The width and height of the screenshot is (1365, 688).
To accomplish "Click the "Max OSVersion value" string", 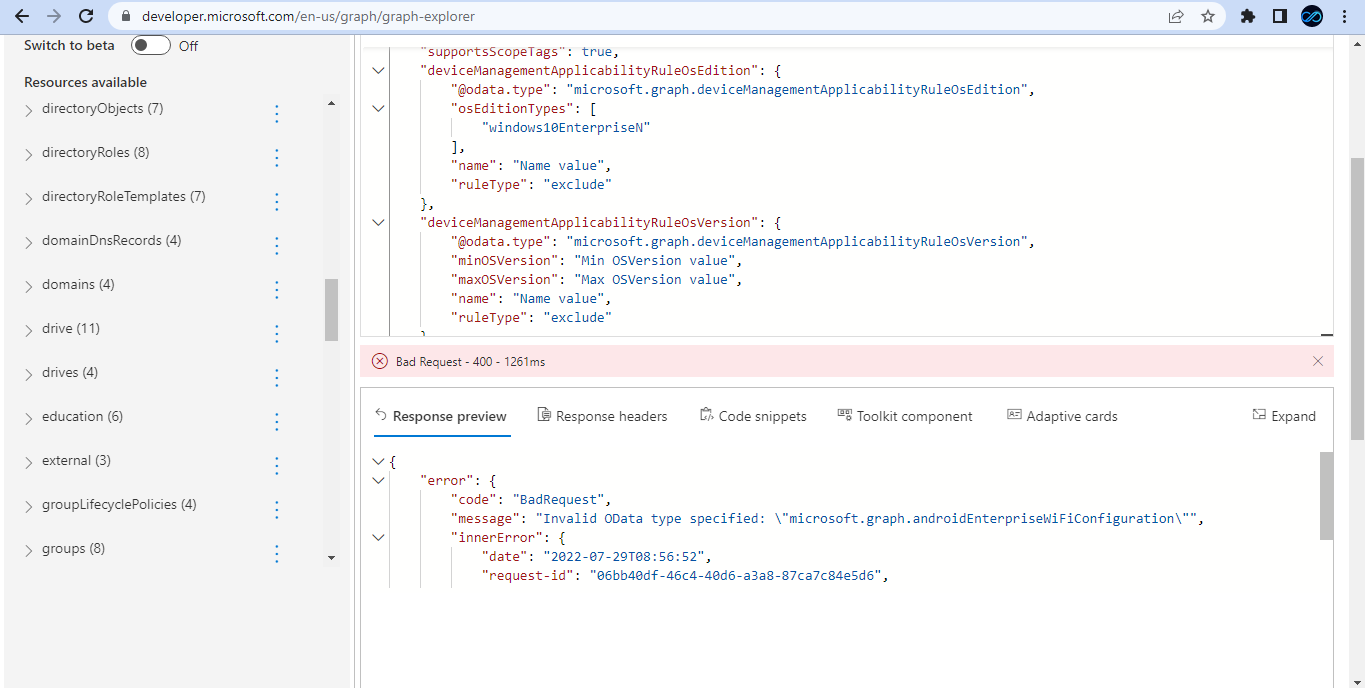I will tap(653, 280).
